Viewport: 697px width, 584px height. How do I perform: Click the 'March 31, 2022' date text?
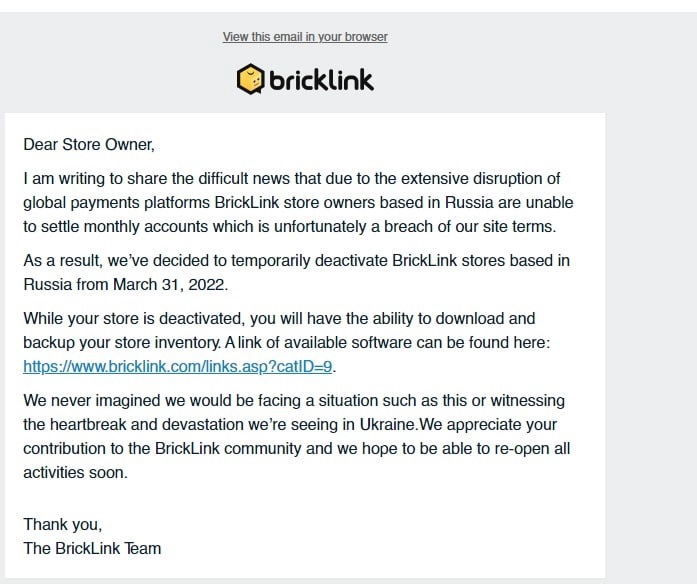coord(169,284)
